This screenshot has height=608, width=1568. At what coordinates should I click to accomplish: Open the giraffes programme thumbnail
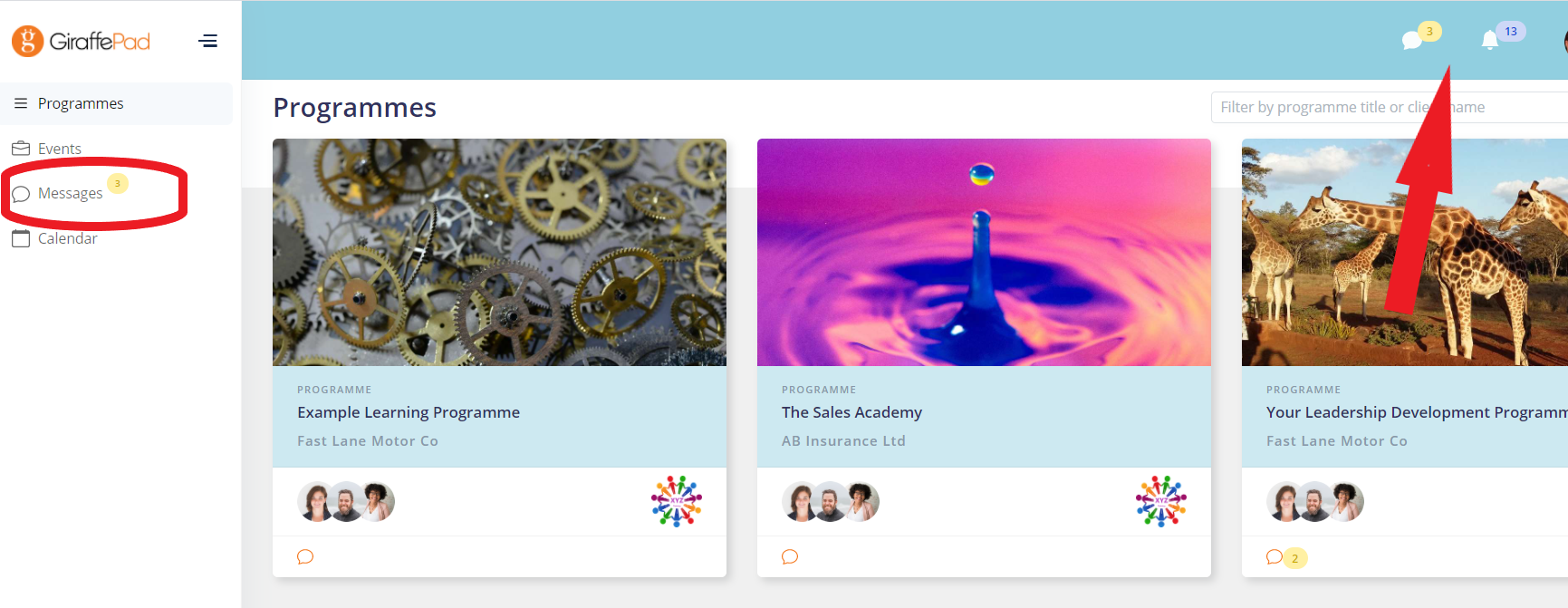pyautogui.click(x=1405, y=252)
